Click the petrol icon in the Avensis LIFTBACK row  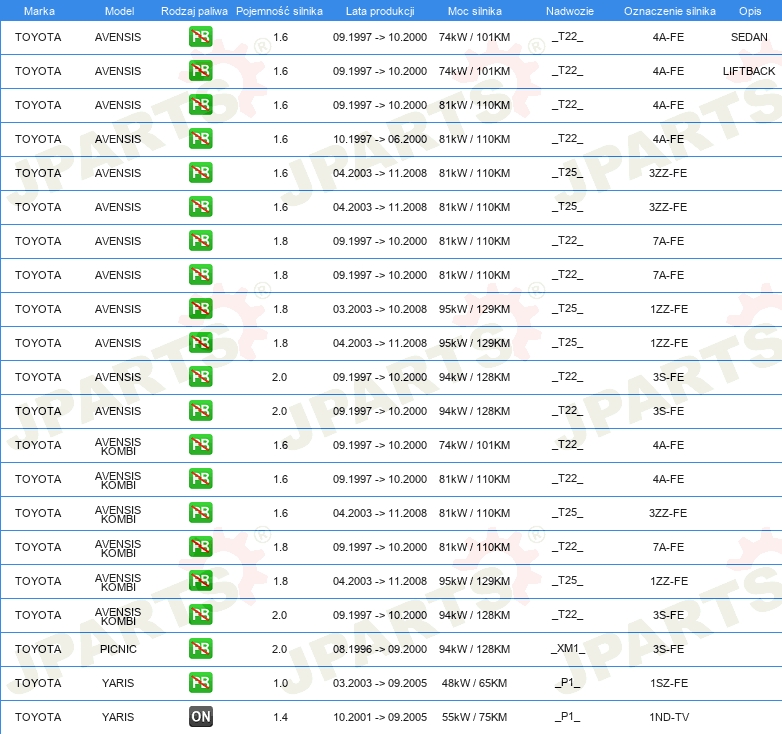click(x=201, y=71)
